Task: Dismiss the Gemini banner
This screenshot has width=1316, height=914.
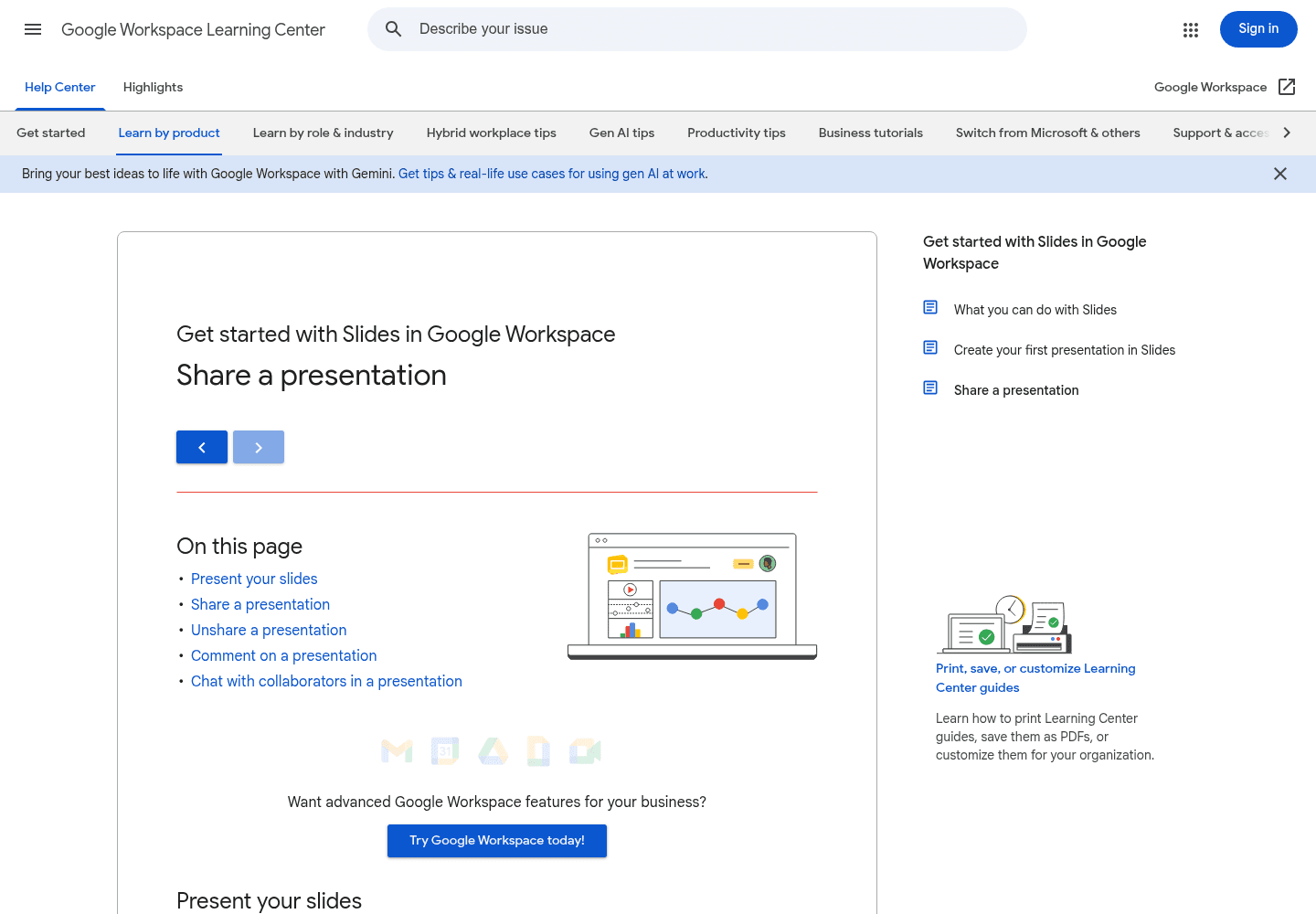Action: pos(1280,174)
